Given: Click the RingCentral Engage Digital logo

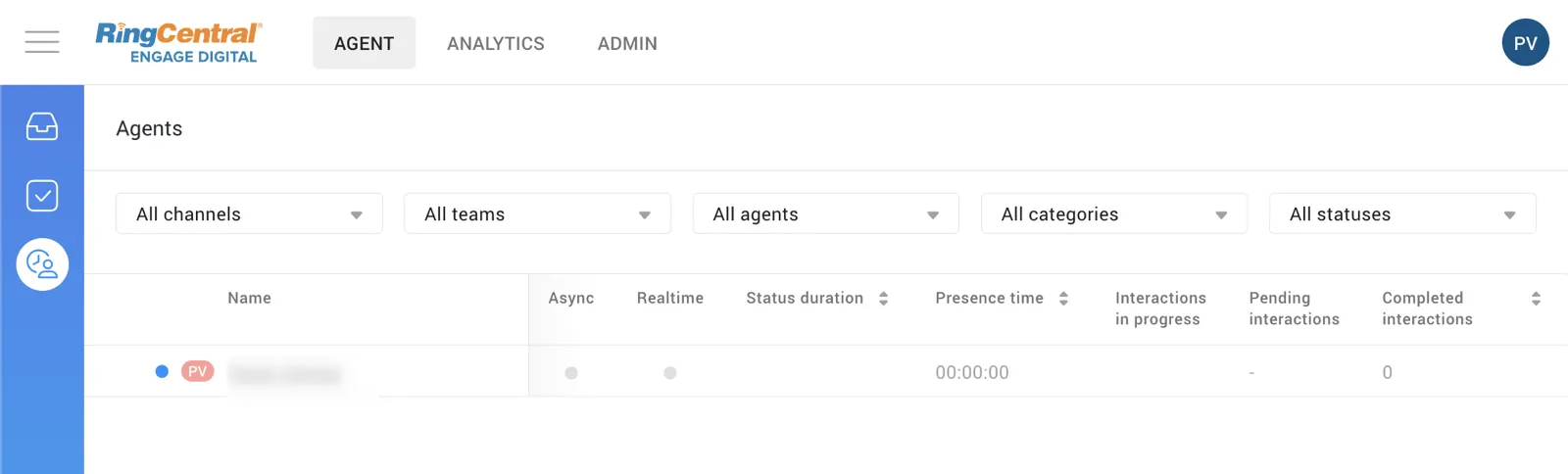Looking at the screenshot, I should pos(178,43).
